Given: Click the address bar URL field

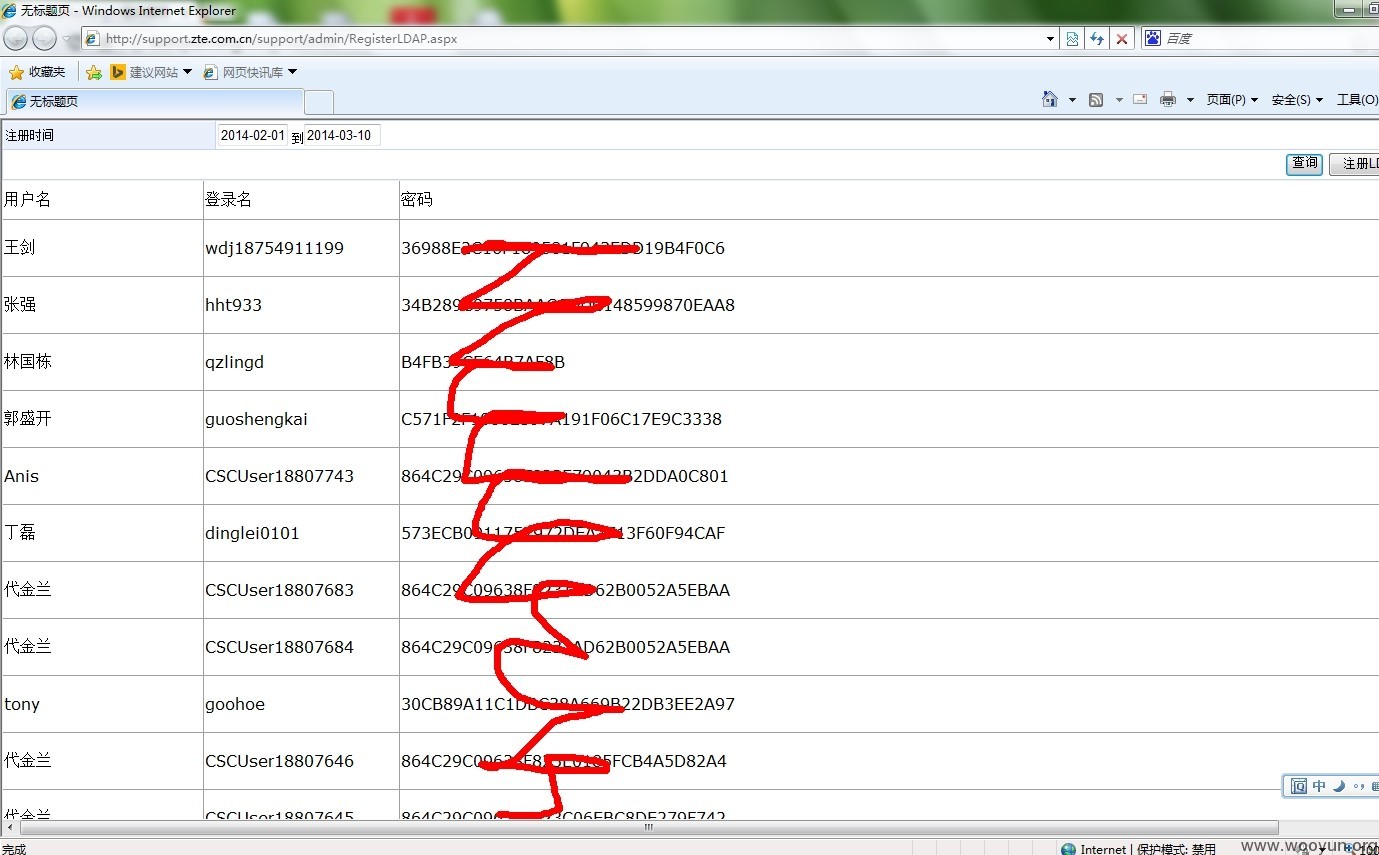Looking at the screenshot, I should pos(562,39).
